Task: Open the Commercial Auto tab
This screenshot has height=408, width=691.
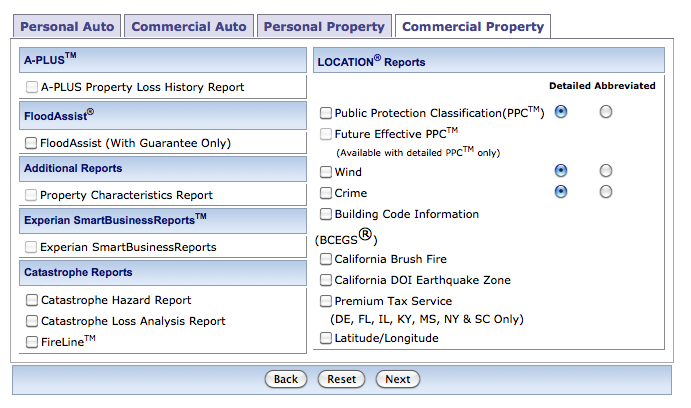Action: tap(189, 27)
